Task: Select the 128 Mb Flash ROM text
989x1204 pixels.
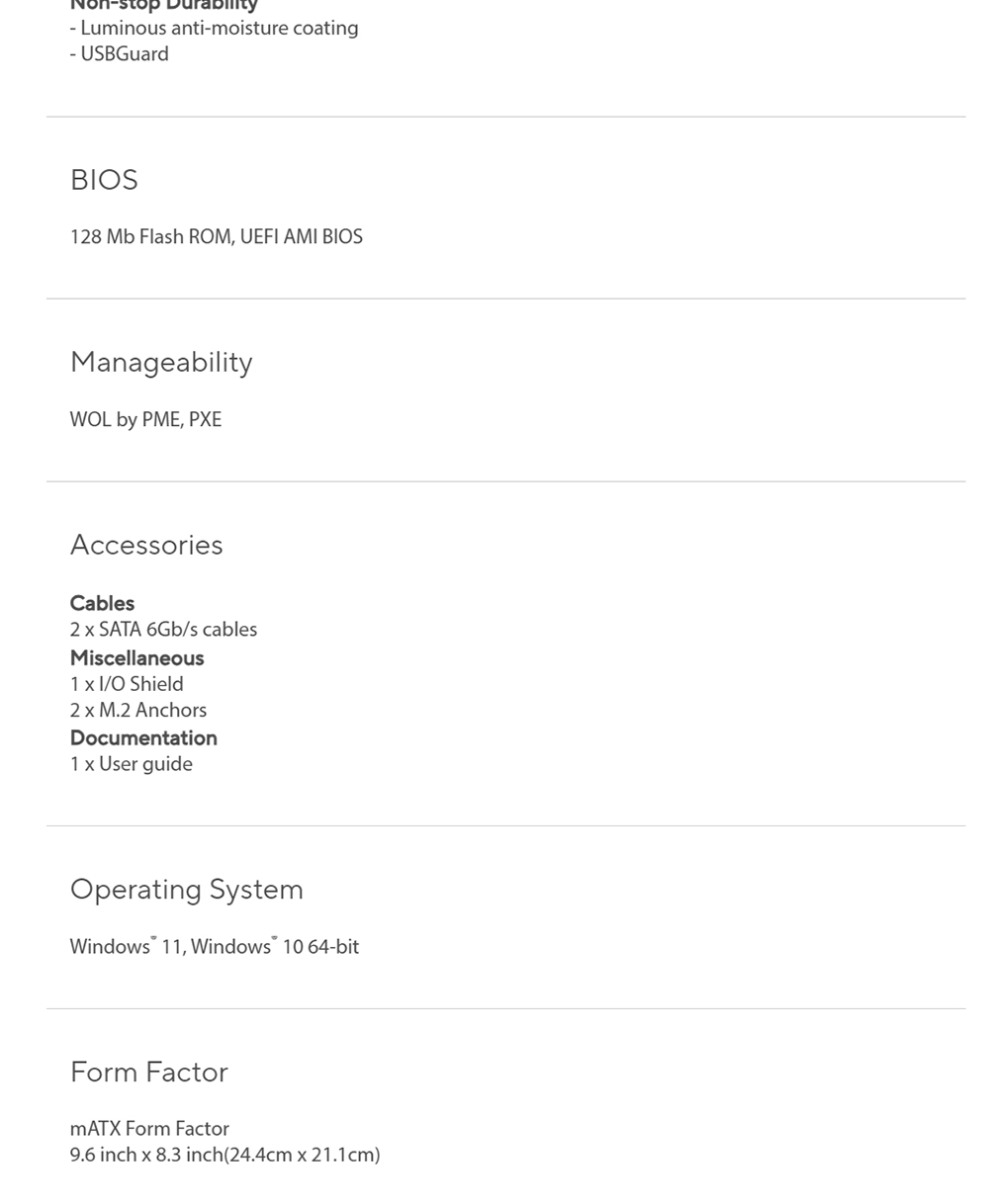Action: pyautogui.click(x=151, y=237)
